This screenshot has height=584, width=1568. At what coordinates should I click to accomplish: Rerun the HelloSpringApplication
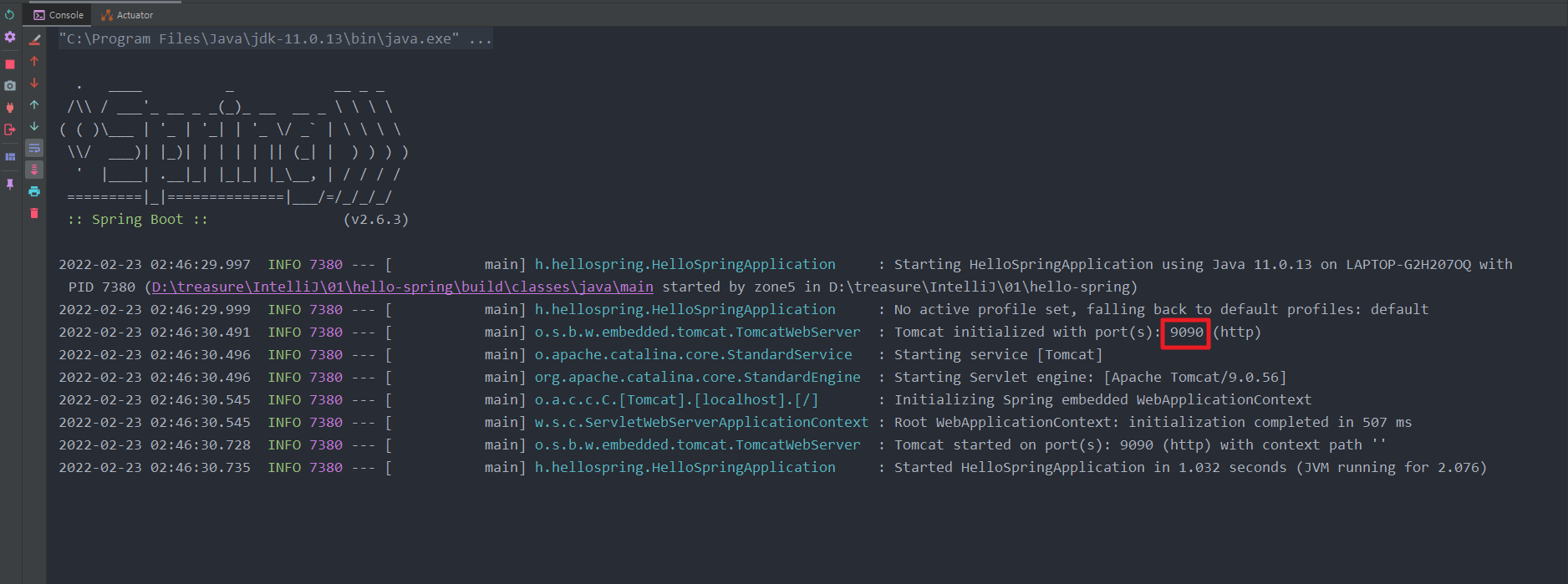pyautogui.click(x=10, y=14)
